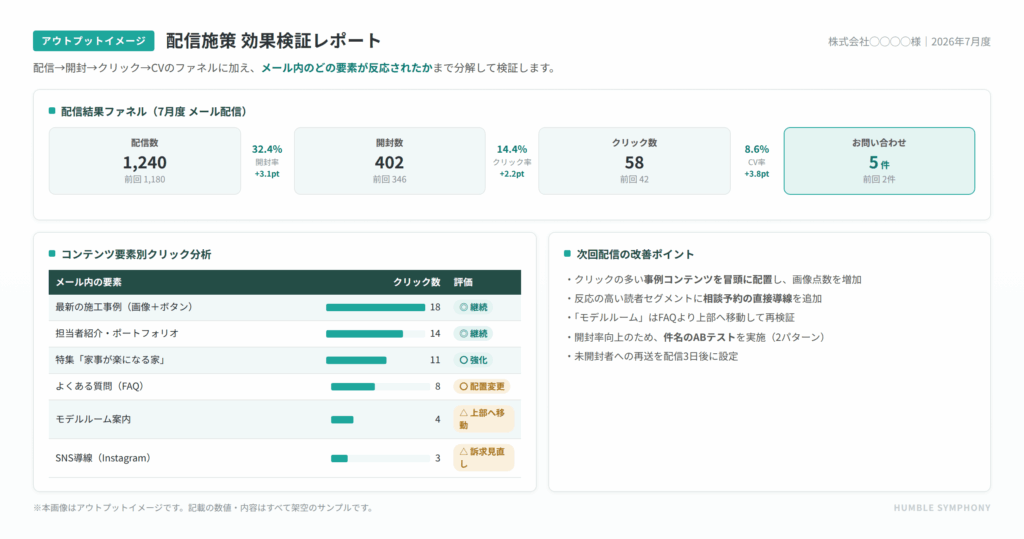
Task: Select the 配信施策 効果検証レポート title
Action: point(273,41)
